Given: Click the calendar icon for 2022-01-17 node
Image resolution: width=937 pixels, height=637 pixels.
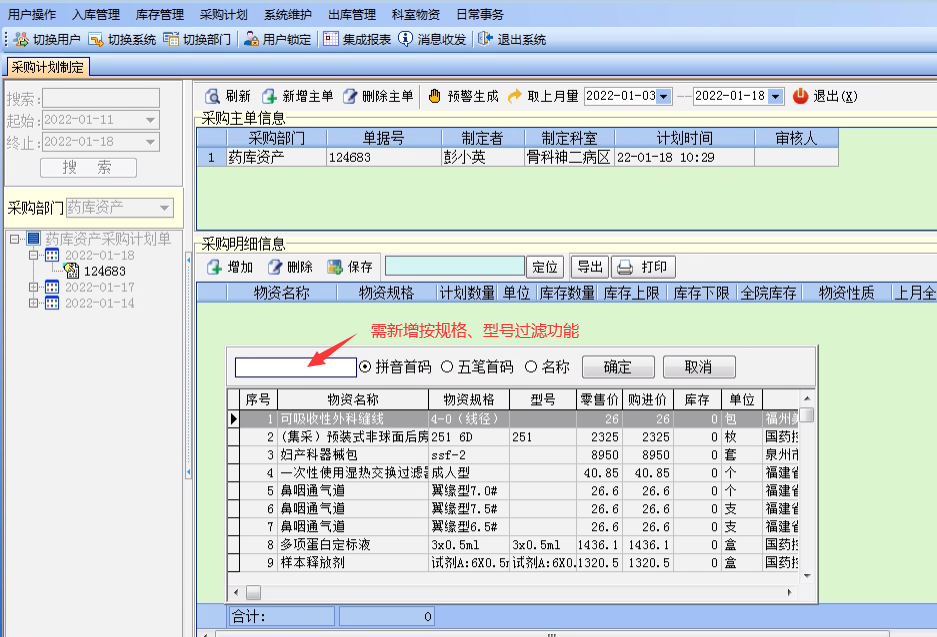Looking at the screenshot, I should coord(52,287).
